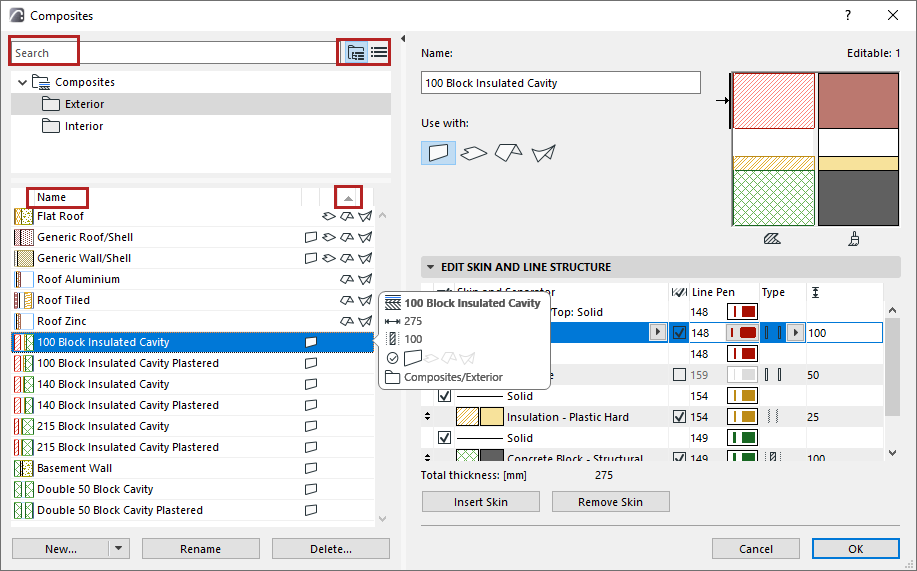The height and width of the screenshot is (571, 917).
Task: Click the composite Name field
Action: click(x=560, y=82)
